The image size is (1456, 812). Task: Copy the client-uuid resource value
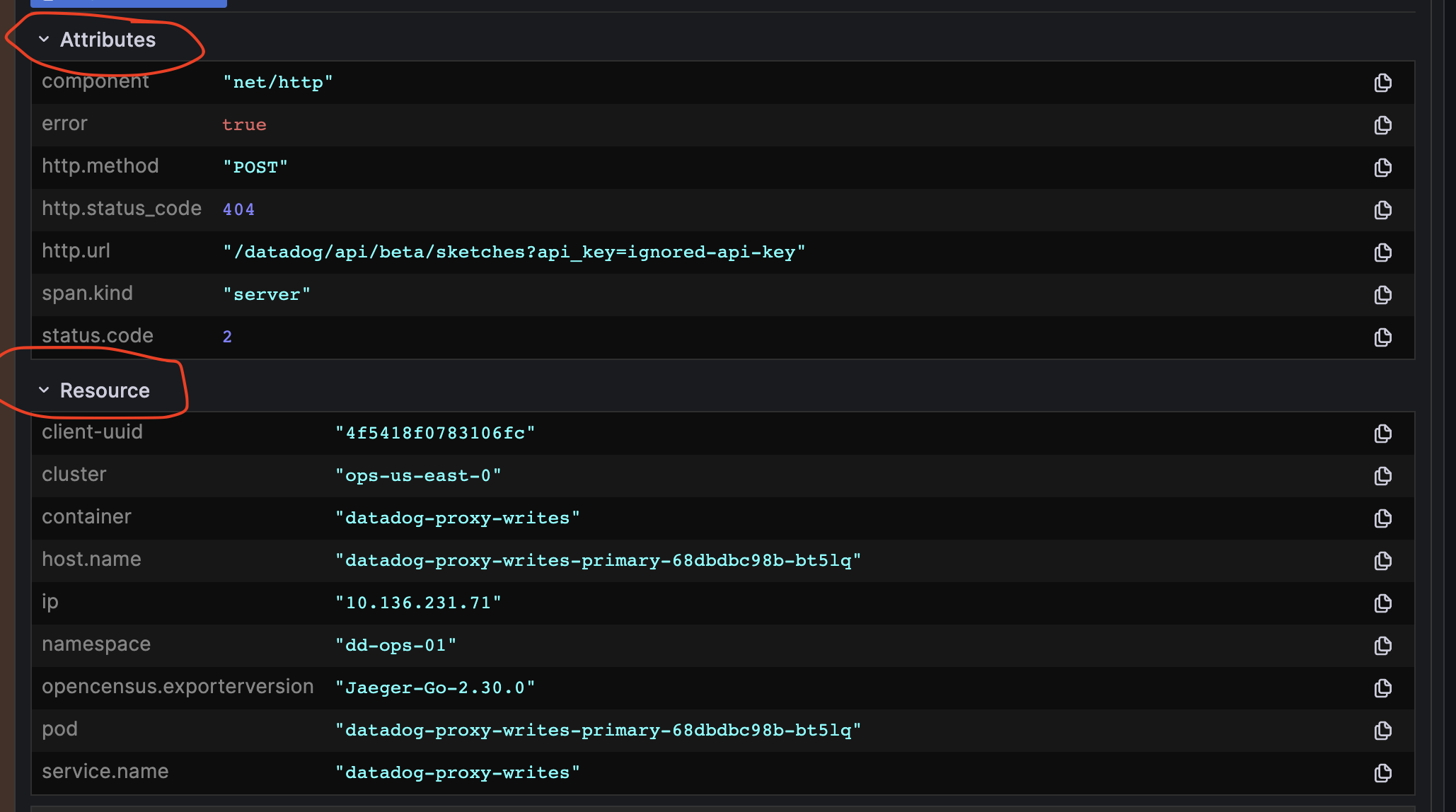pos(1382,434)
